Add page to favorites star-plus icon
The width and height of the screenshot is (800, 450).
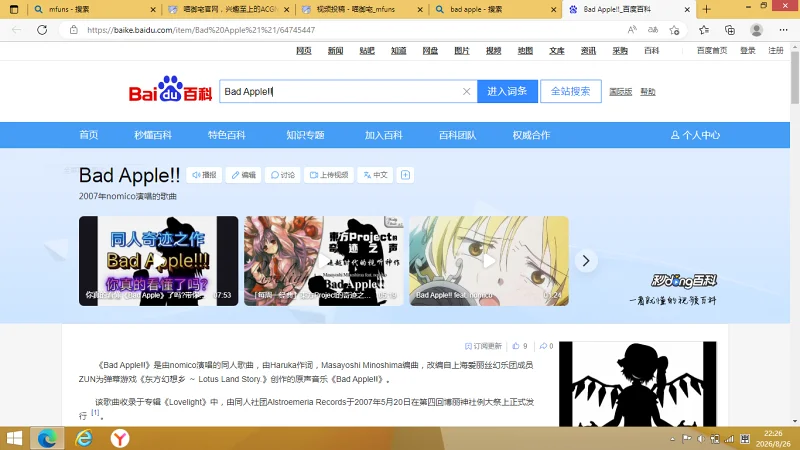(674, 30)
